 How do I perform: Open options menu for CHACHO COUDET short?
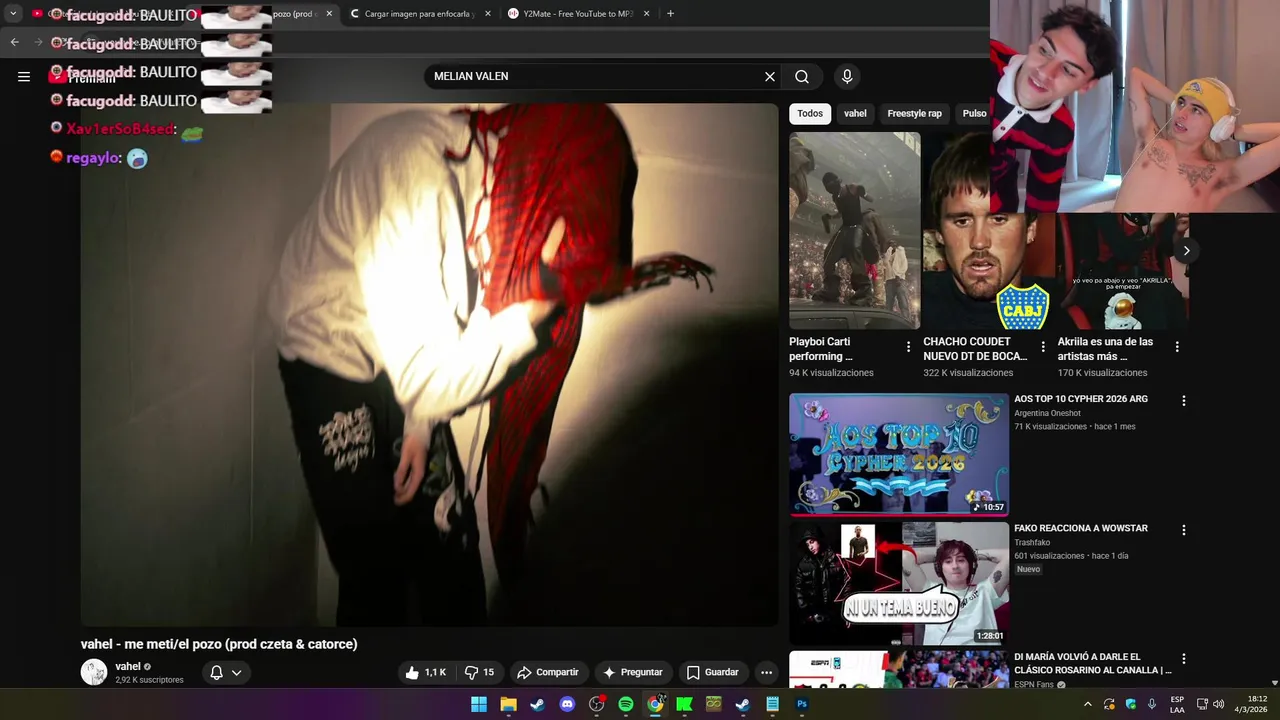pyautogui.click(x=1043, y=347)
